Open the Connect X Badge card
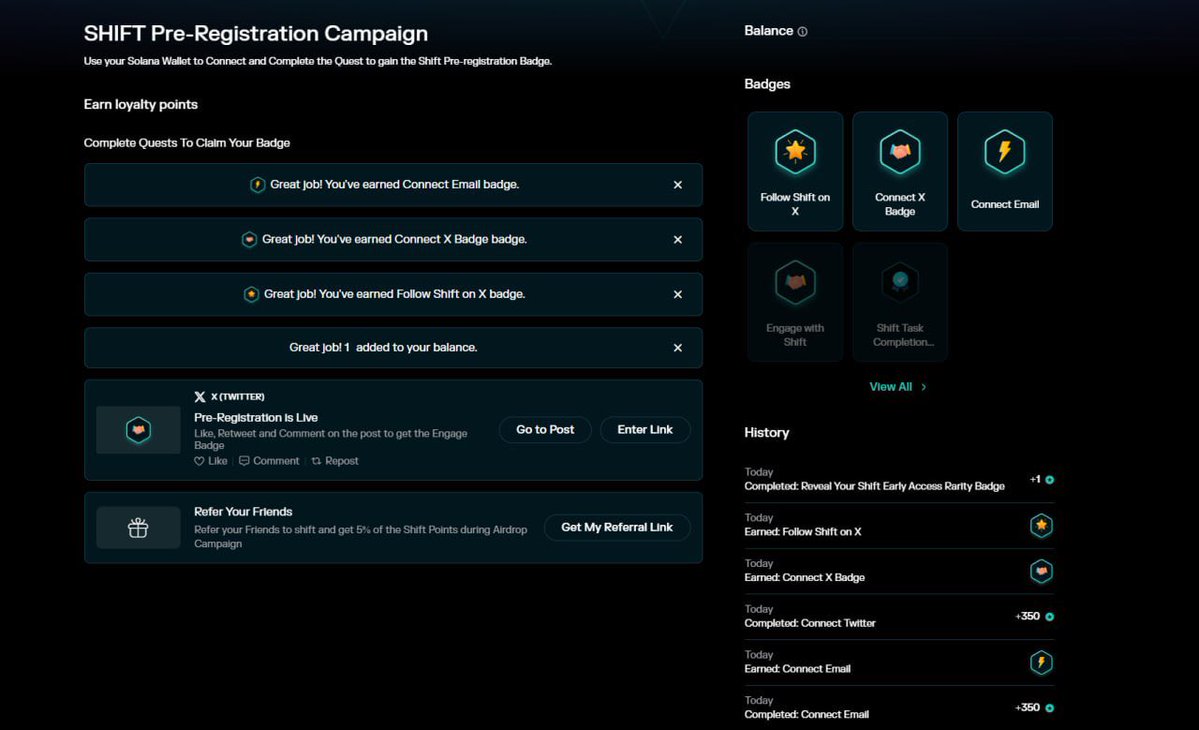The height and width of the screenshot is (730, 1199). pos(900,171)
